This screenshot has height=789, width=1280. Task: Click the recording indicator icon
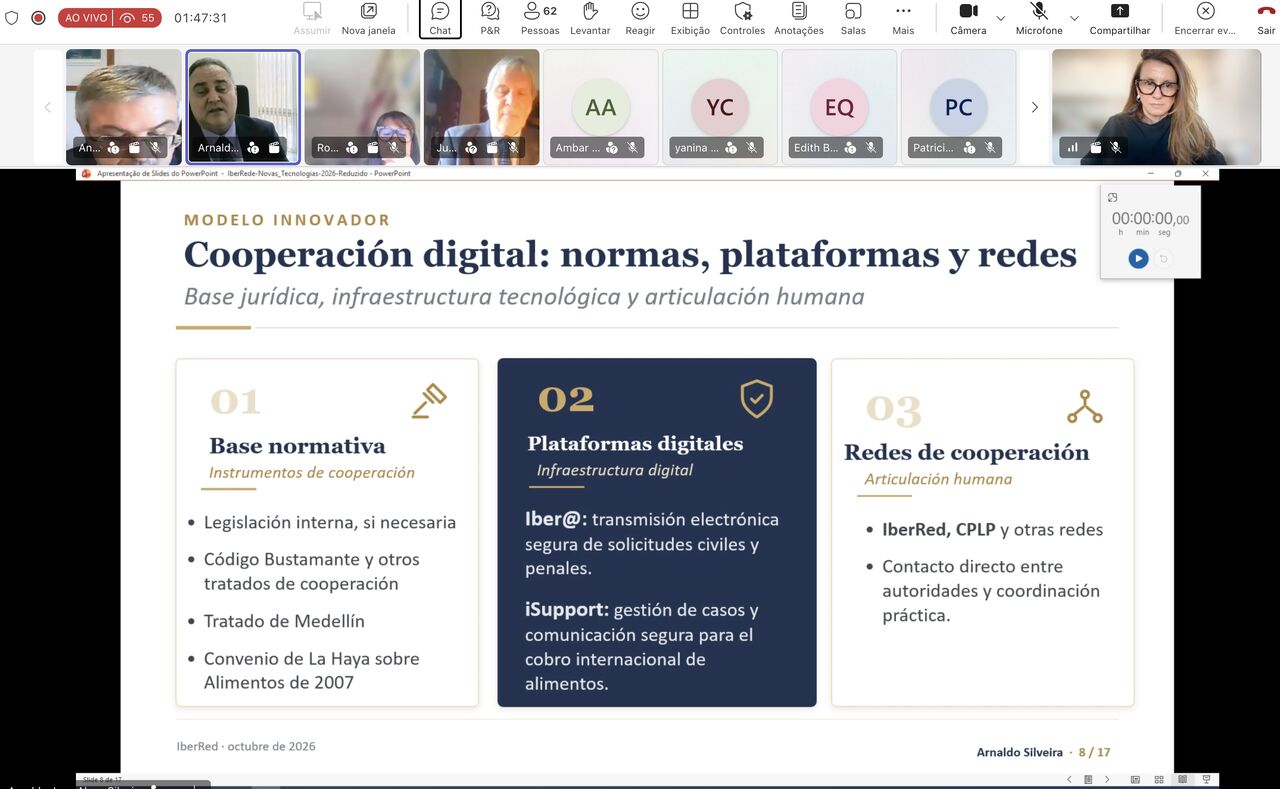pos(38,18)
